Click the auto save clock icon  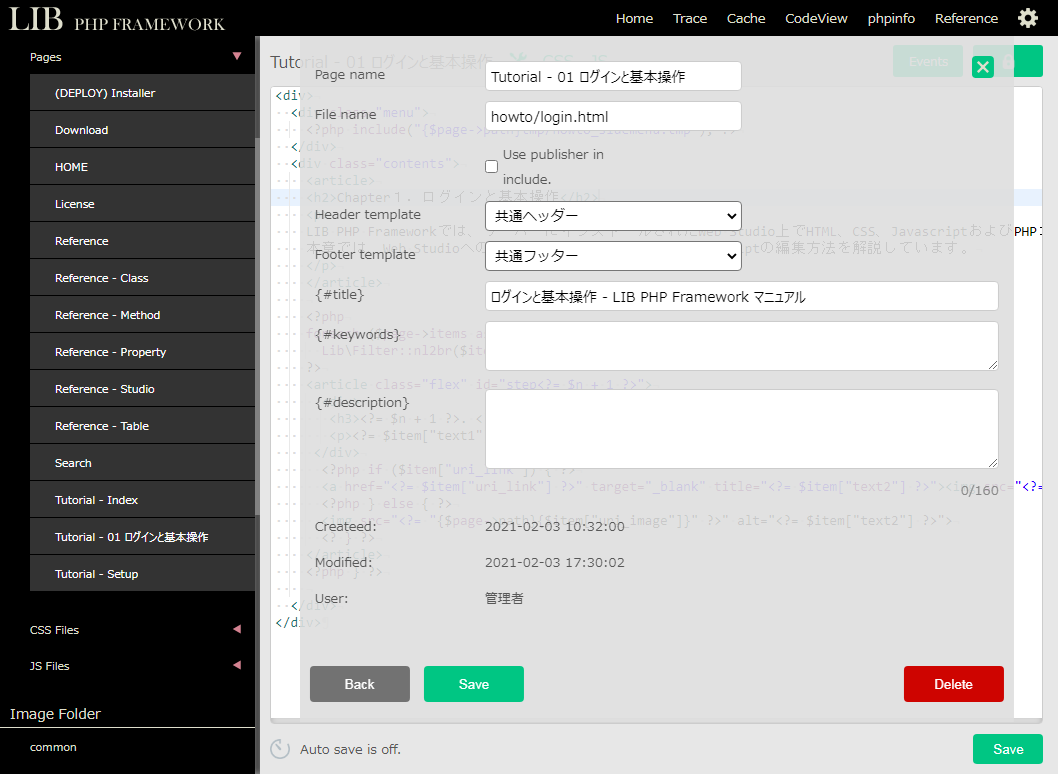[x=280, y=749]
